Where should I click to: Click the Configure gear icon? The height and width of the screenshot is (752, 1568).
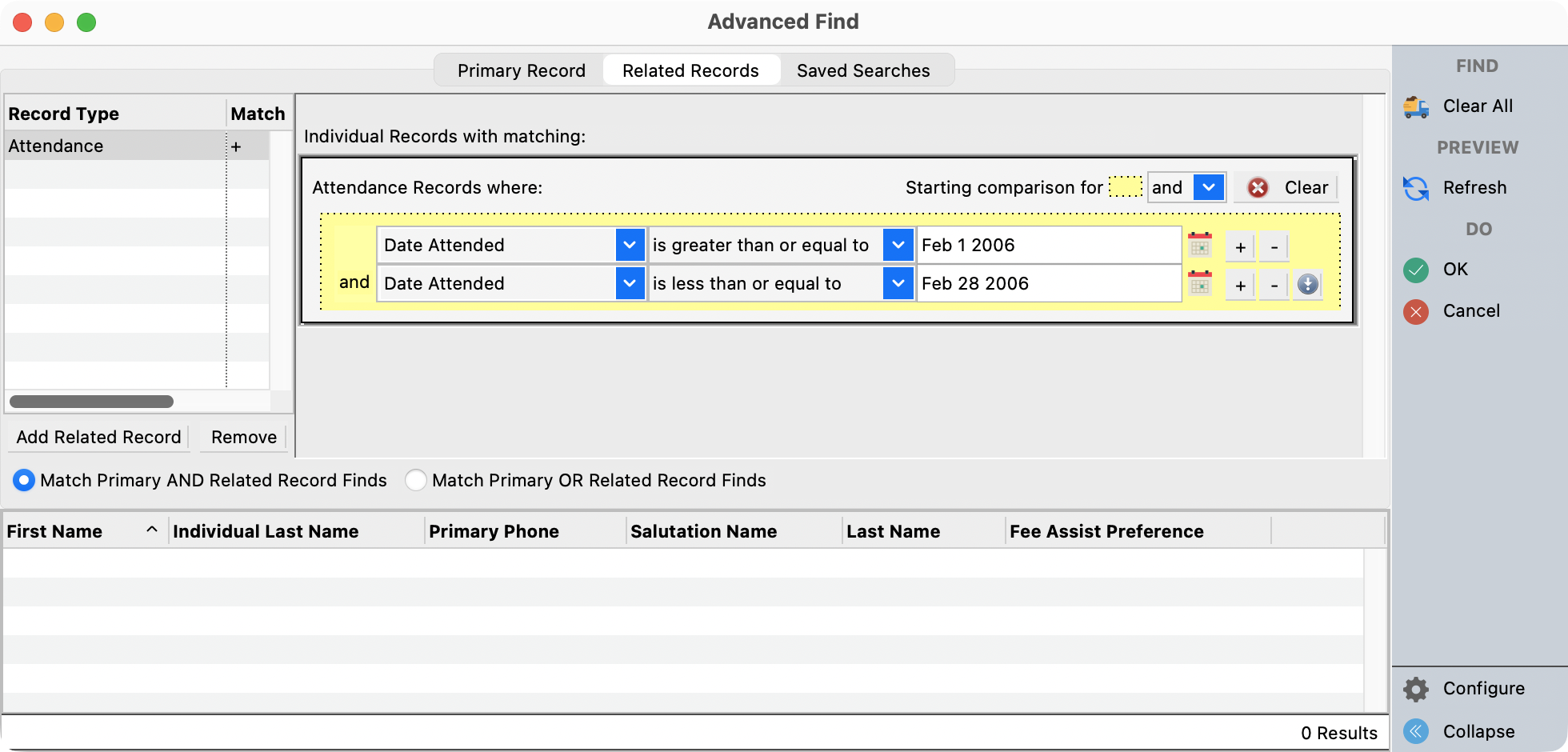click(x=1416, y=689)
